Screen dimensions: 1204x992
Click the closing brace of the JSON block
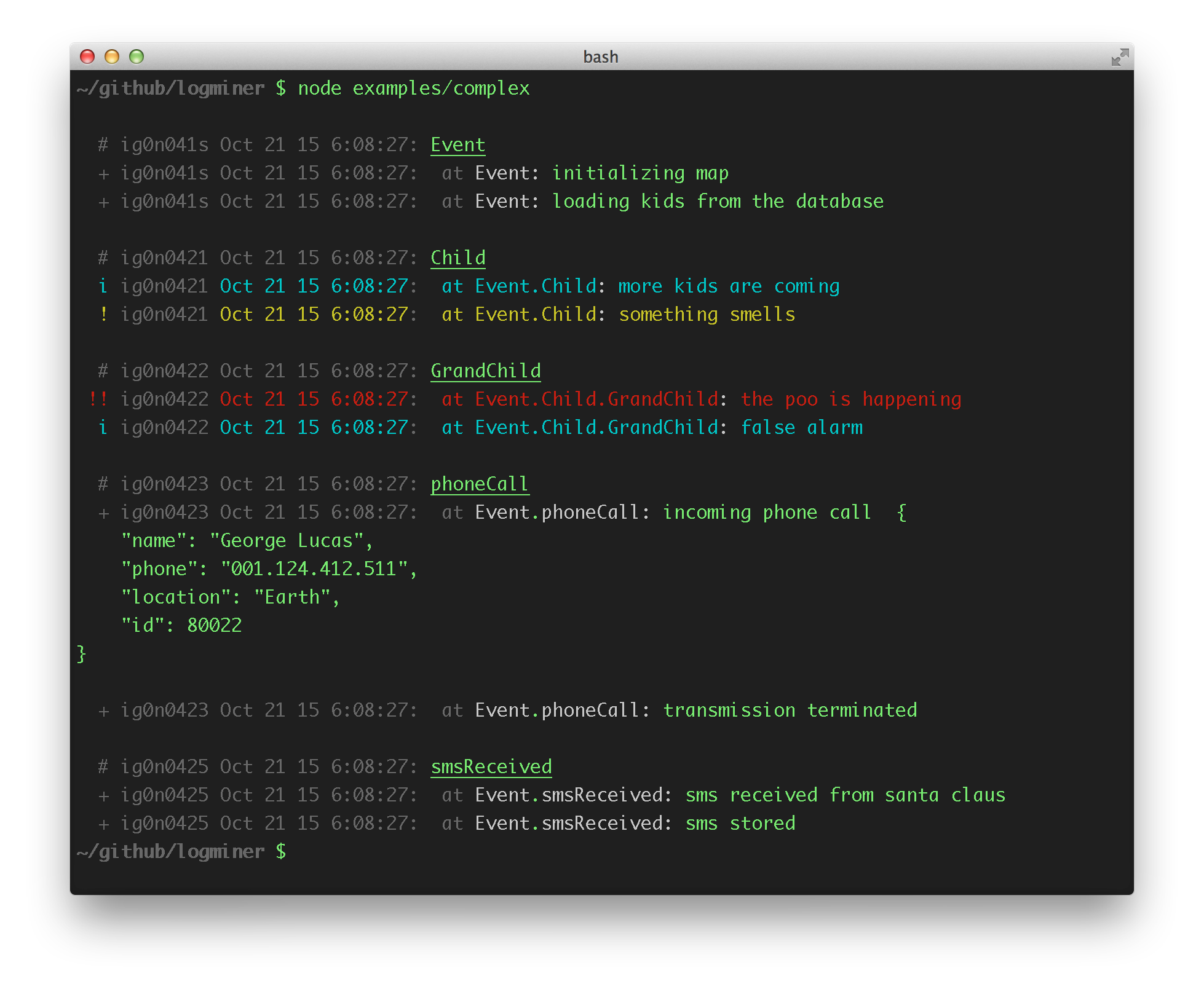tap(81, 654)
